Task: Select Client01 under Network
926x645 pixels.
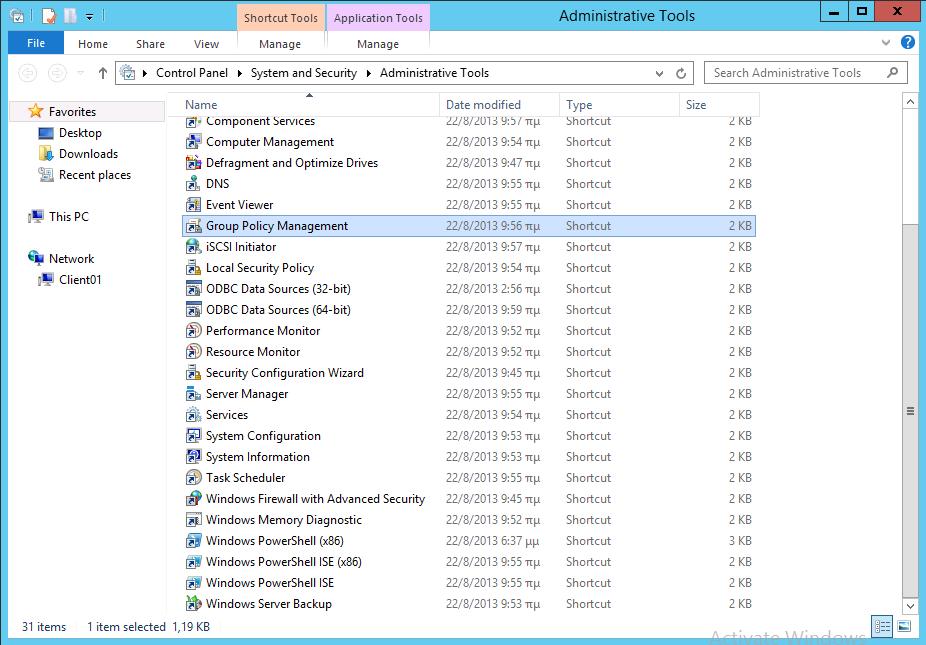Action: tap(80, 280)
